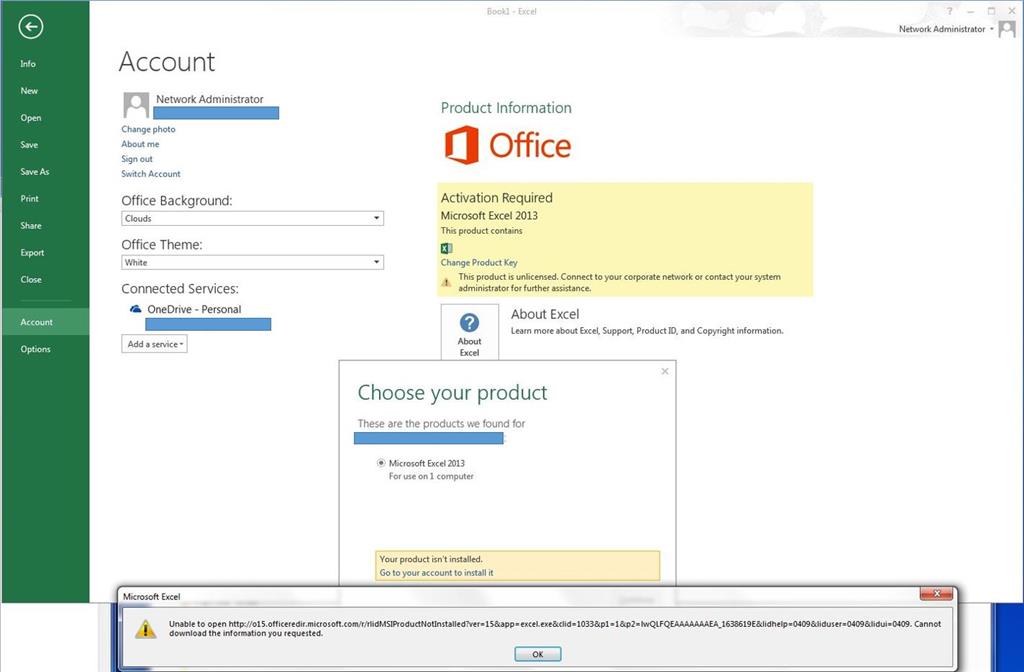
Task: Click the Sign out link
Action: (x=137, y=159)
